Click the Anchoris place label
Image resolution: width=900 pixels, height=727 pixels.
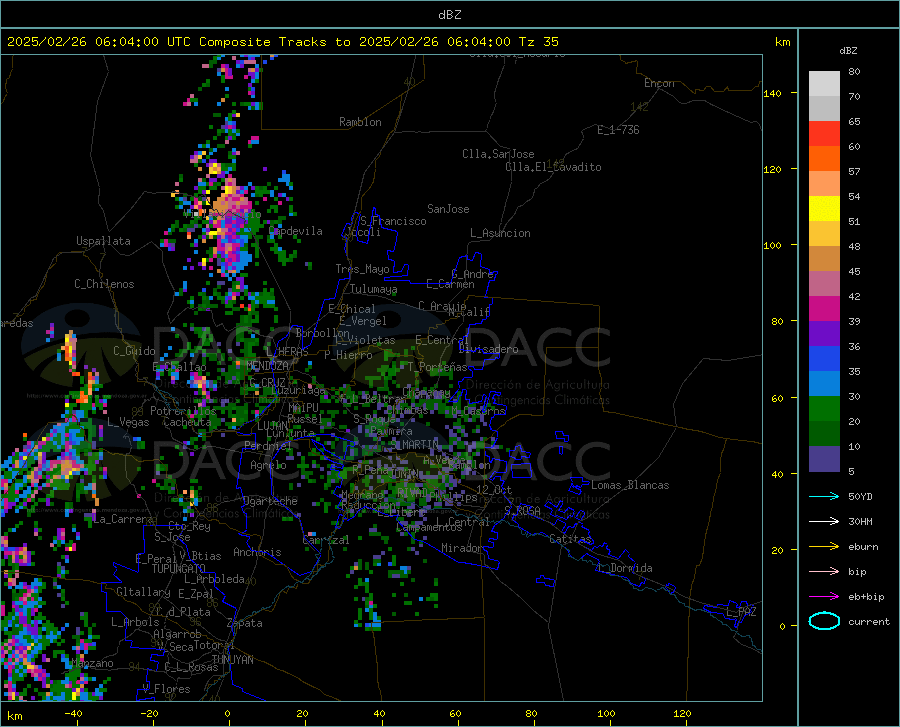pyautogui.click(x=257, y=552)
